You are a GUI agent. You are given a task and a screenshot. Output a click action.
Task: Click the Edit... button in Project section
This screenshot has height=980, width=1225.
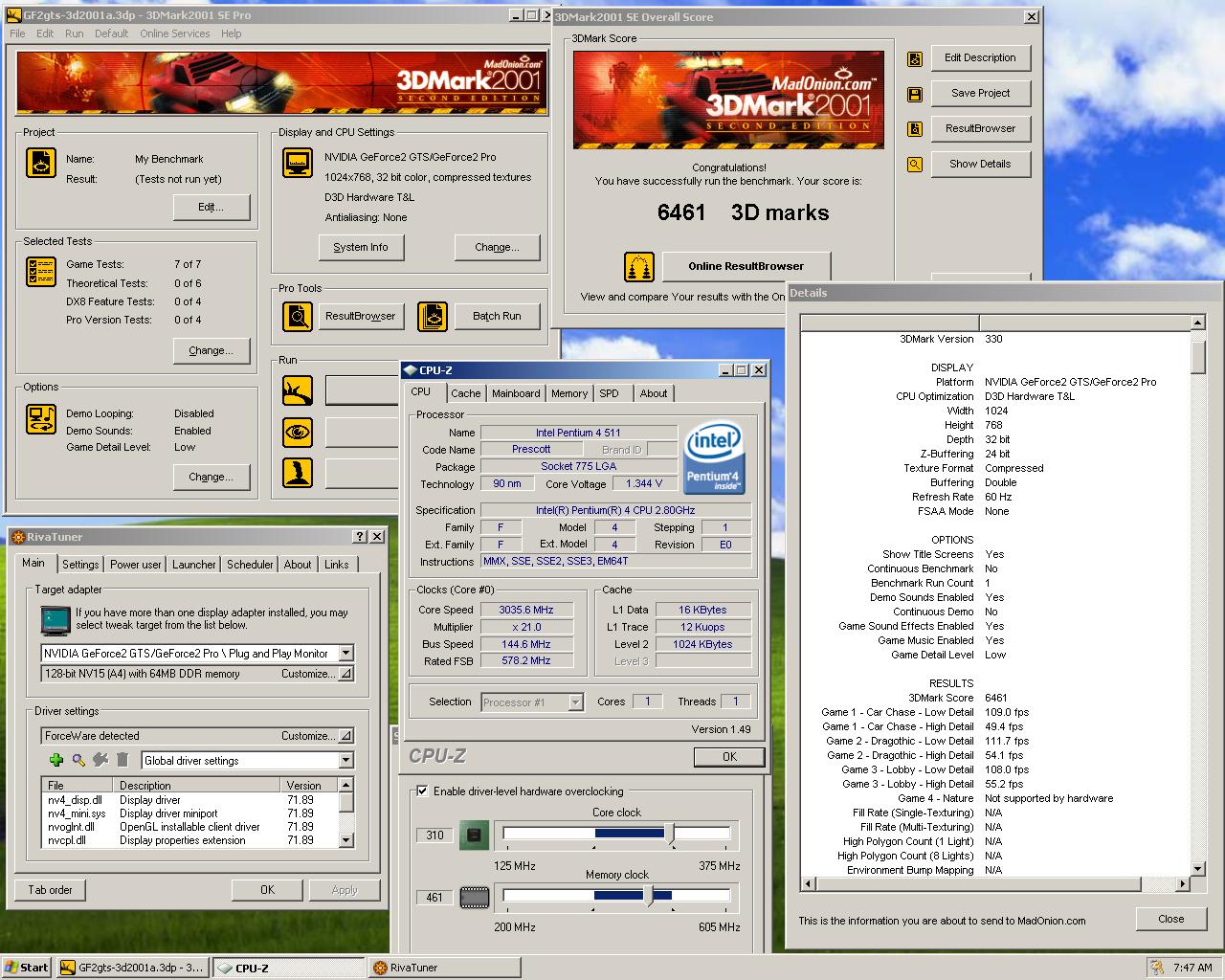point(212,207)
